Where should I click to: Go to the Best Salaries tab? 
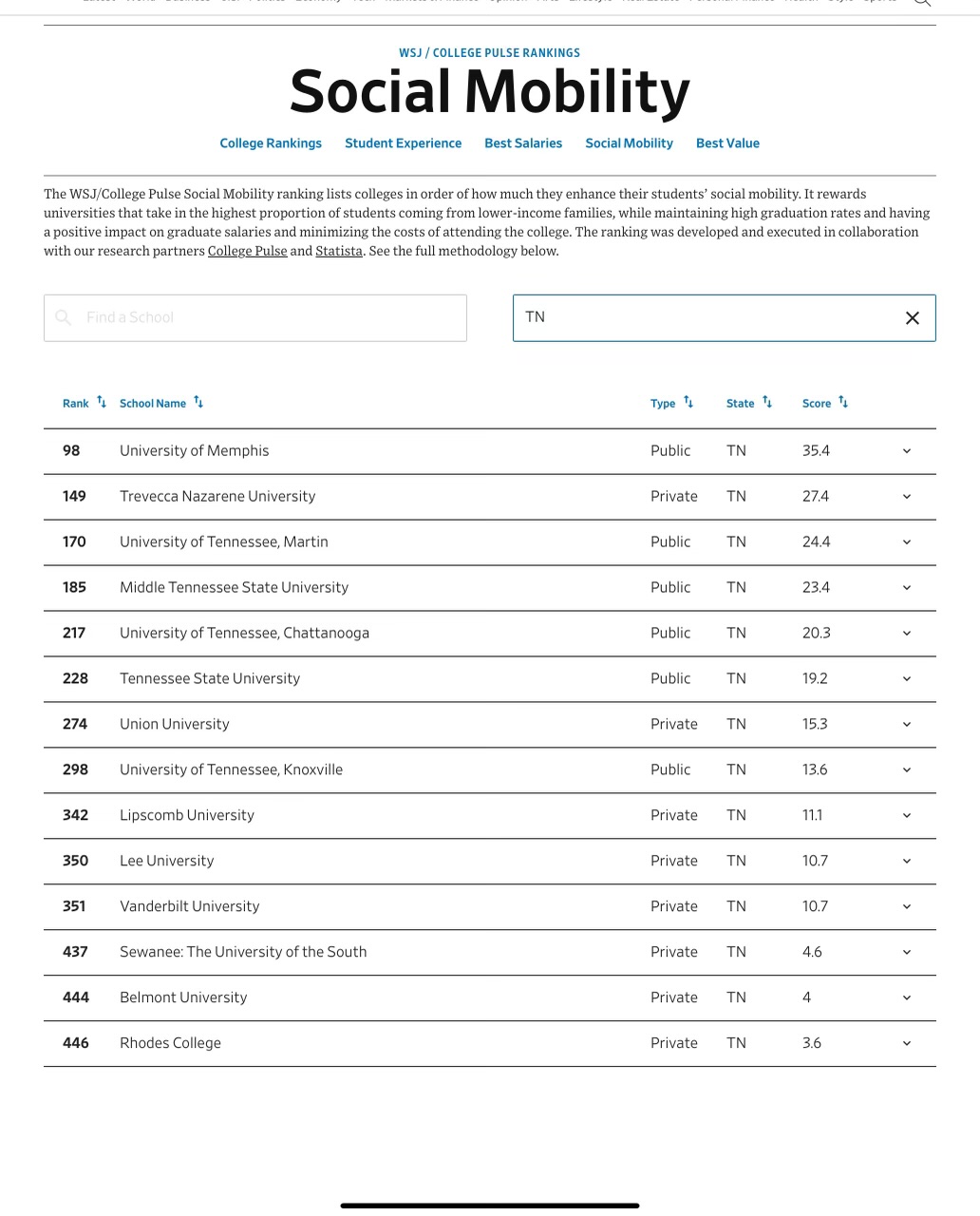pos(523,143)
